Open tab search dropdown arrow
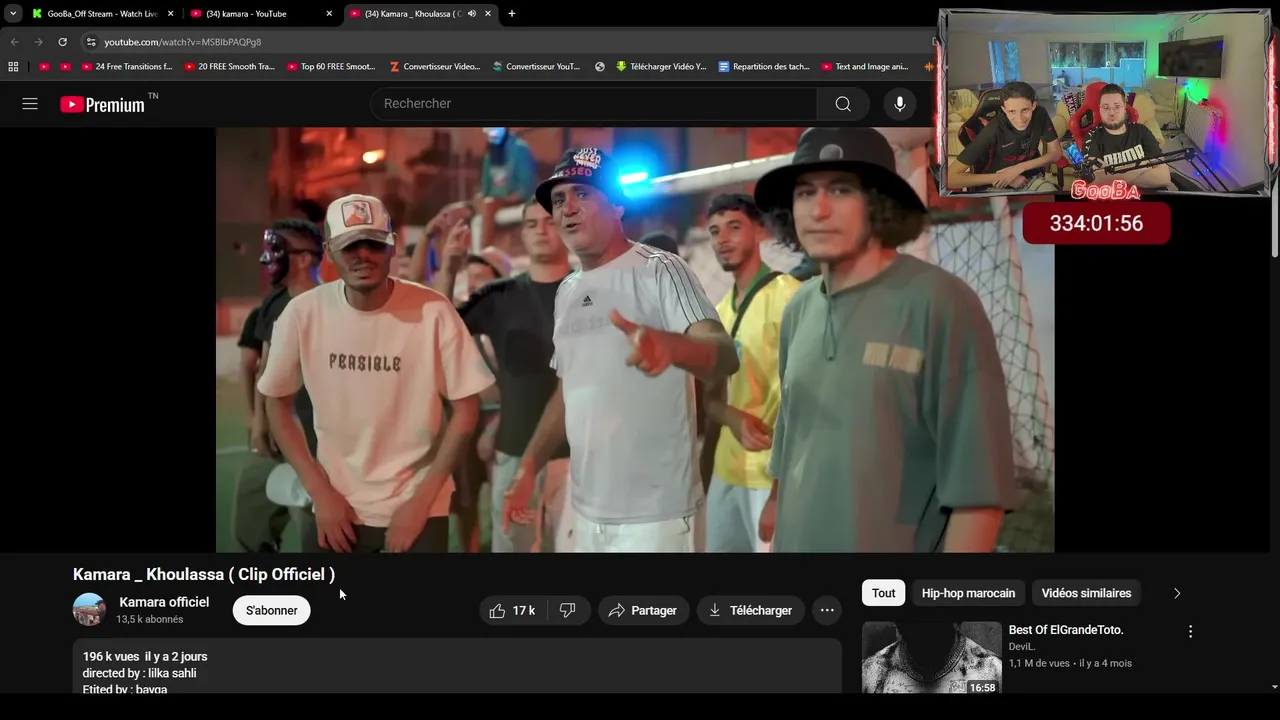The image size is (1280, 720). pos(12,14)
